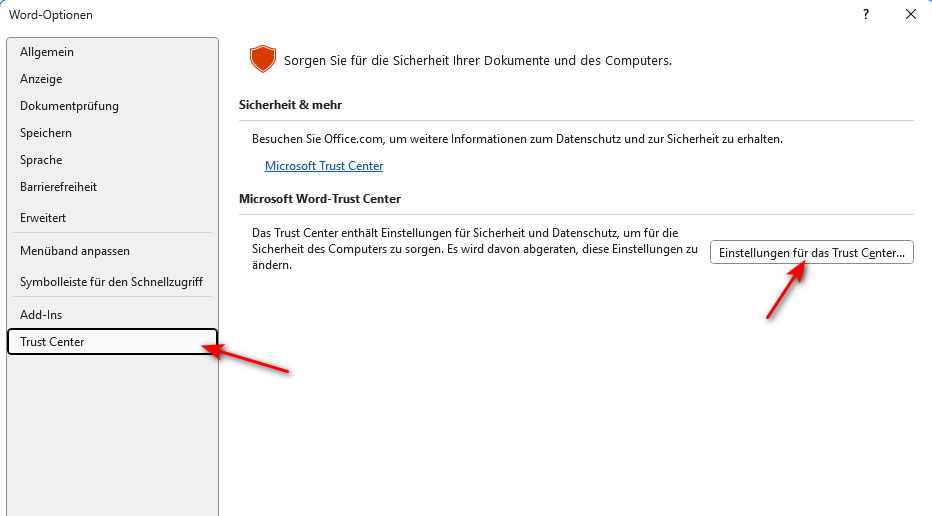932x516 pixels.
Task: Click the orange shield security icon
Action: (262, 59)
